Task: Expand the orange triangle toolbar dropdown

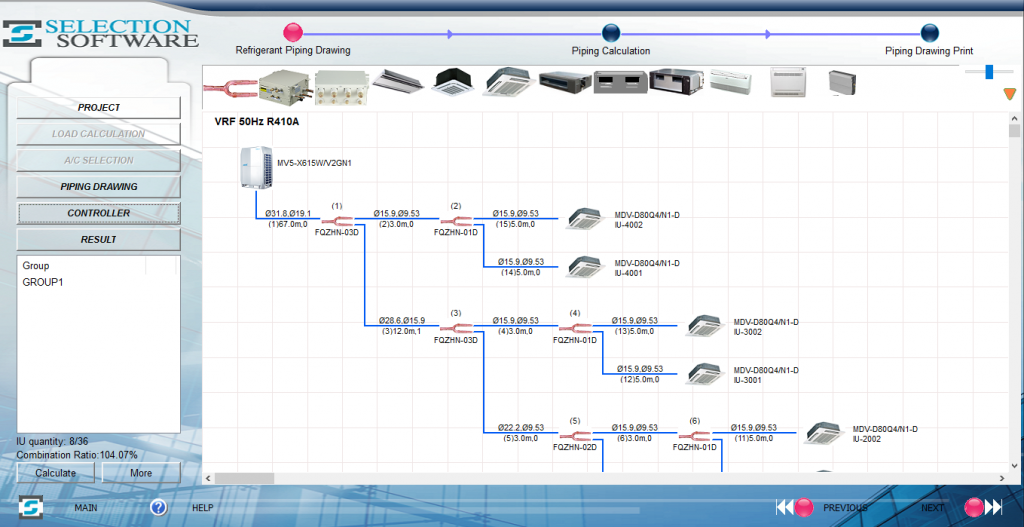Action: click(x=1010, y=94)
